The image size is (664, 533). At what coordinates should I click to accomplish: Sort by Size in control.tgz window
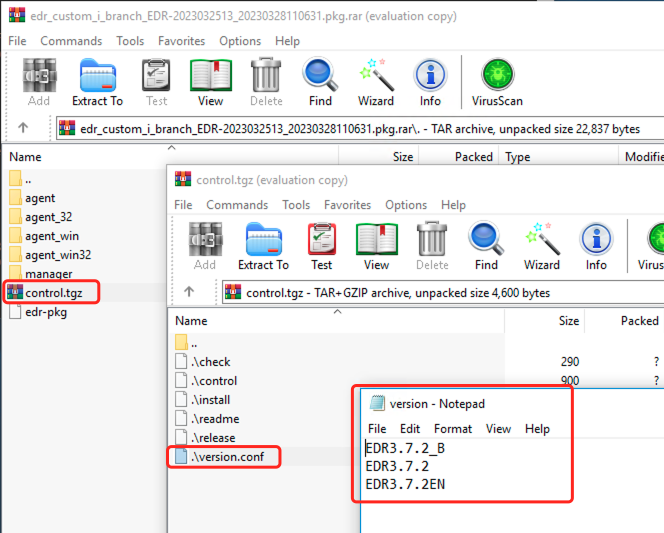tap(569, 321)
